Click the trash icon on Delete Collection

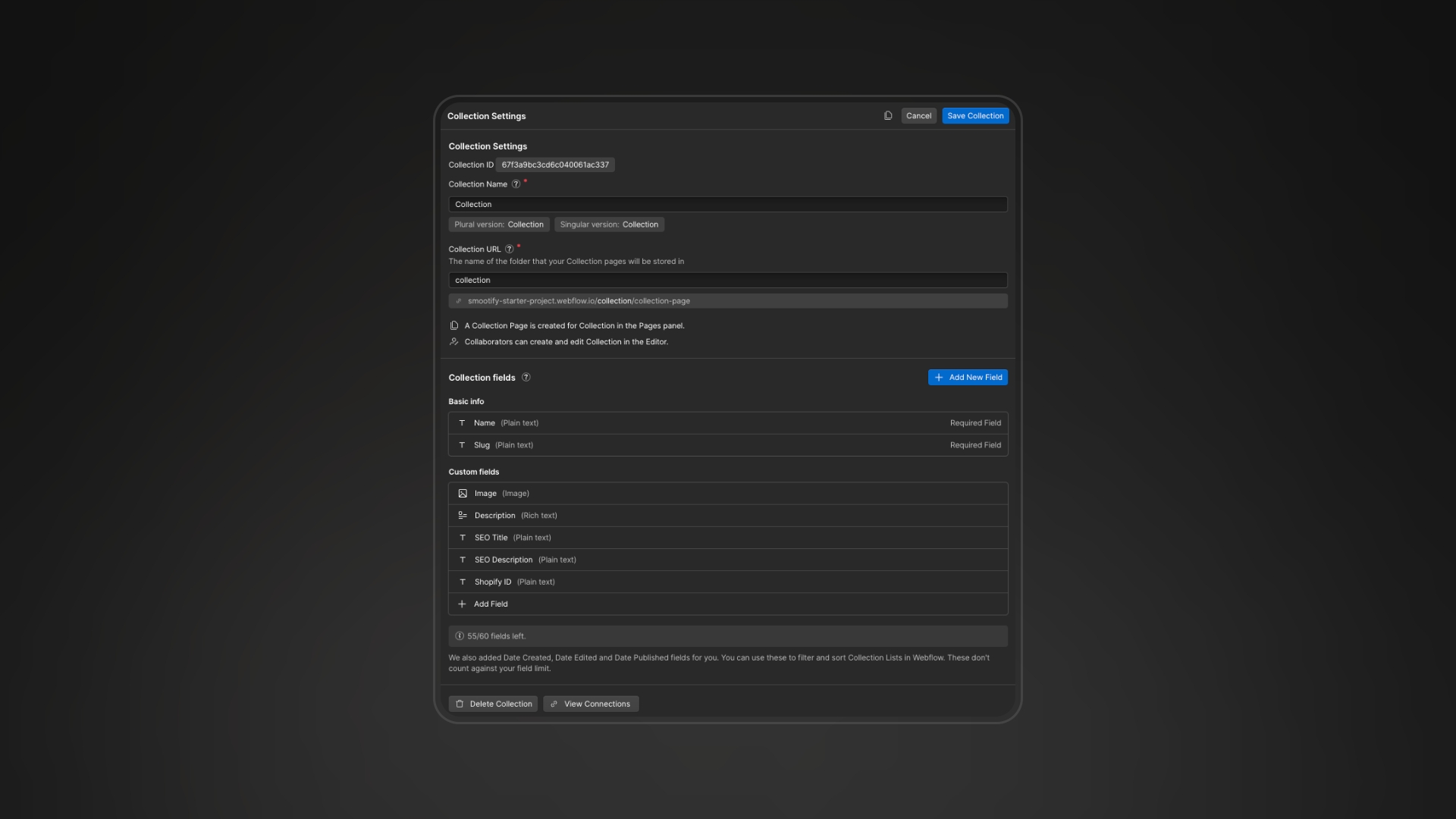tap(460, 704)
